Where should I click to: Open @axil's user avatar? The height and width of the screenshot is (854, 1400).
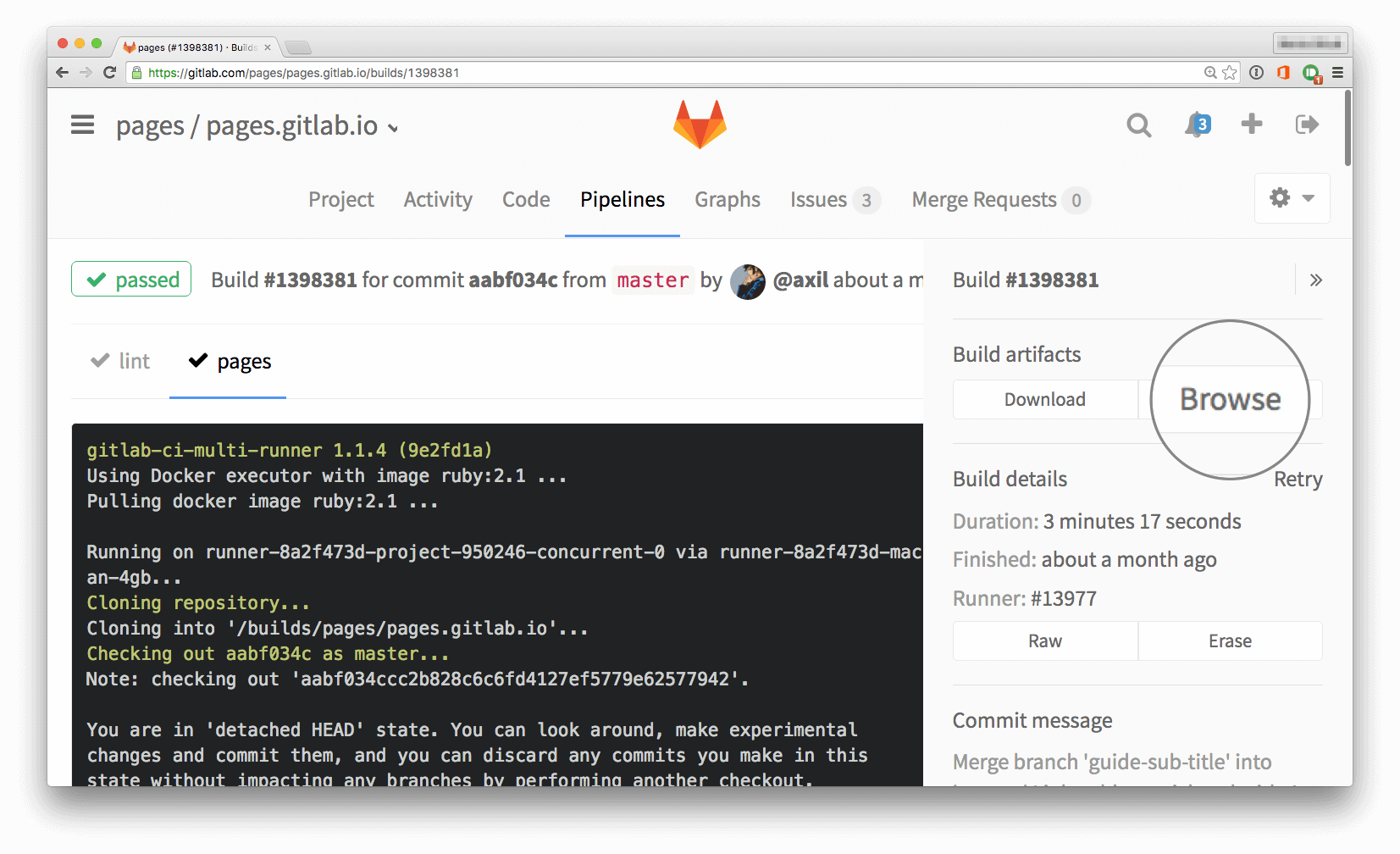coord(748,280)
